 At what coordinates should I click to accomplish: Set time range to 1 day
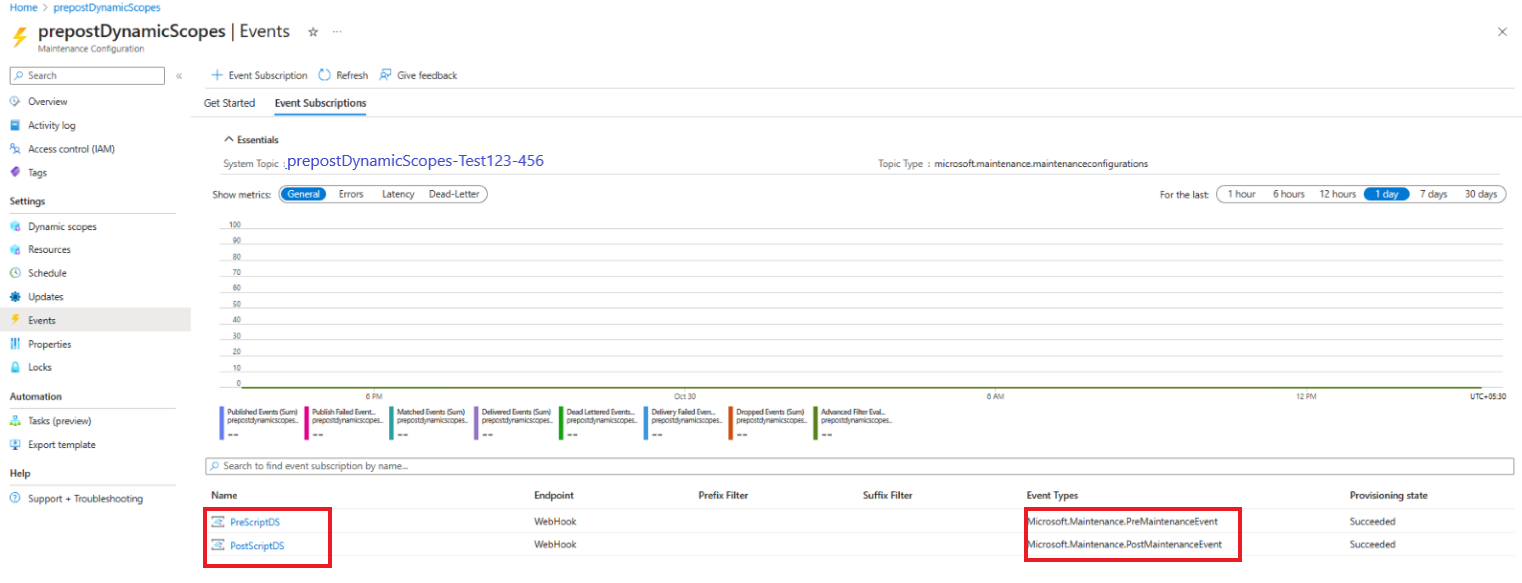[1386, 194]
